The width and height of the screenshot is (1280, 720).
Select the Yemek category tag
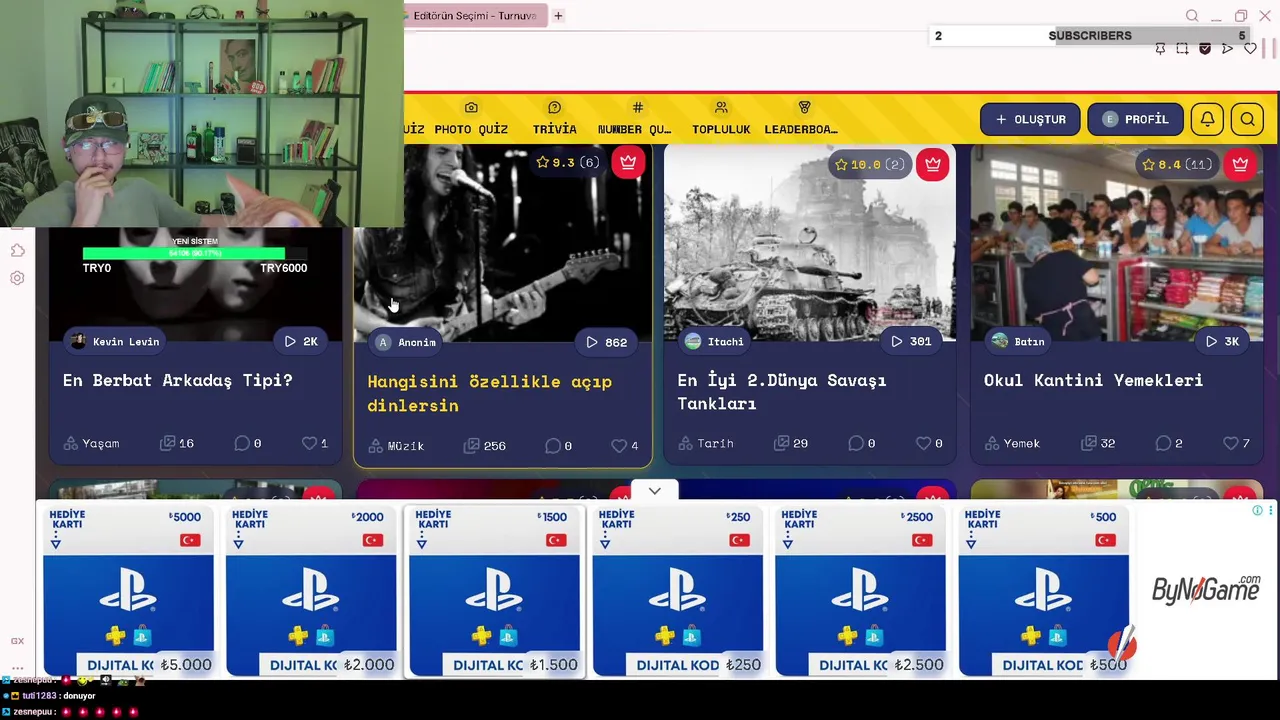(x=1012, y=443)
